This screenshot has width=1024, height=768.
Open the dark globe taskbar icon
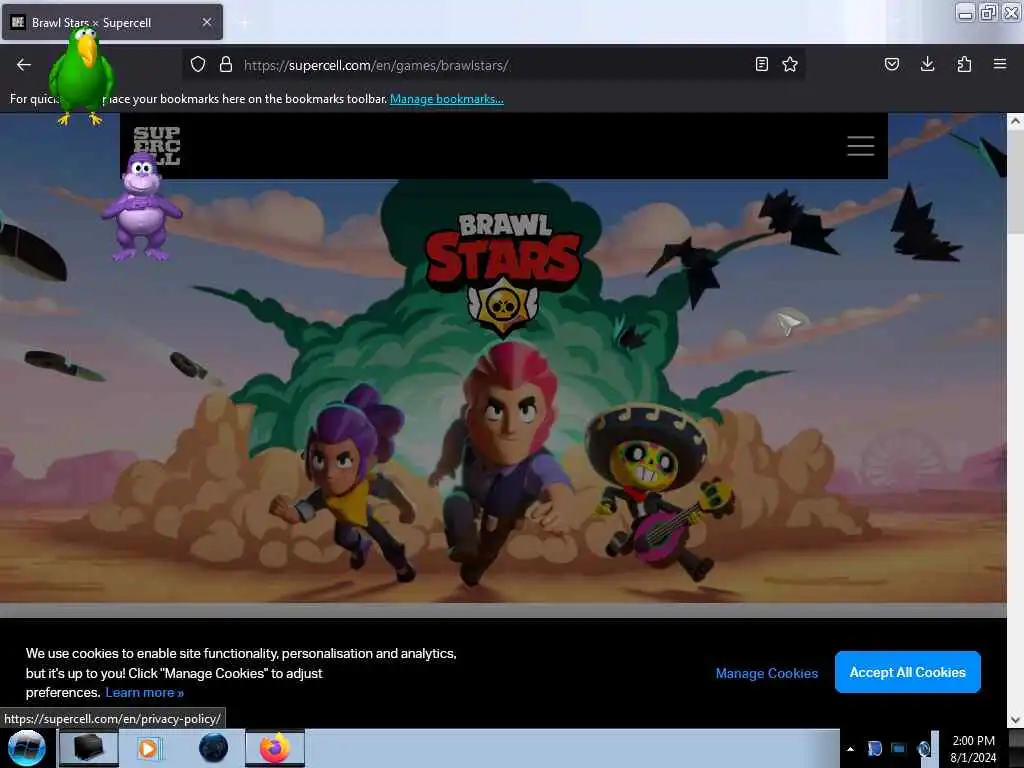(214, 748)
